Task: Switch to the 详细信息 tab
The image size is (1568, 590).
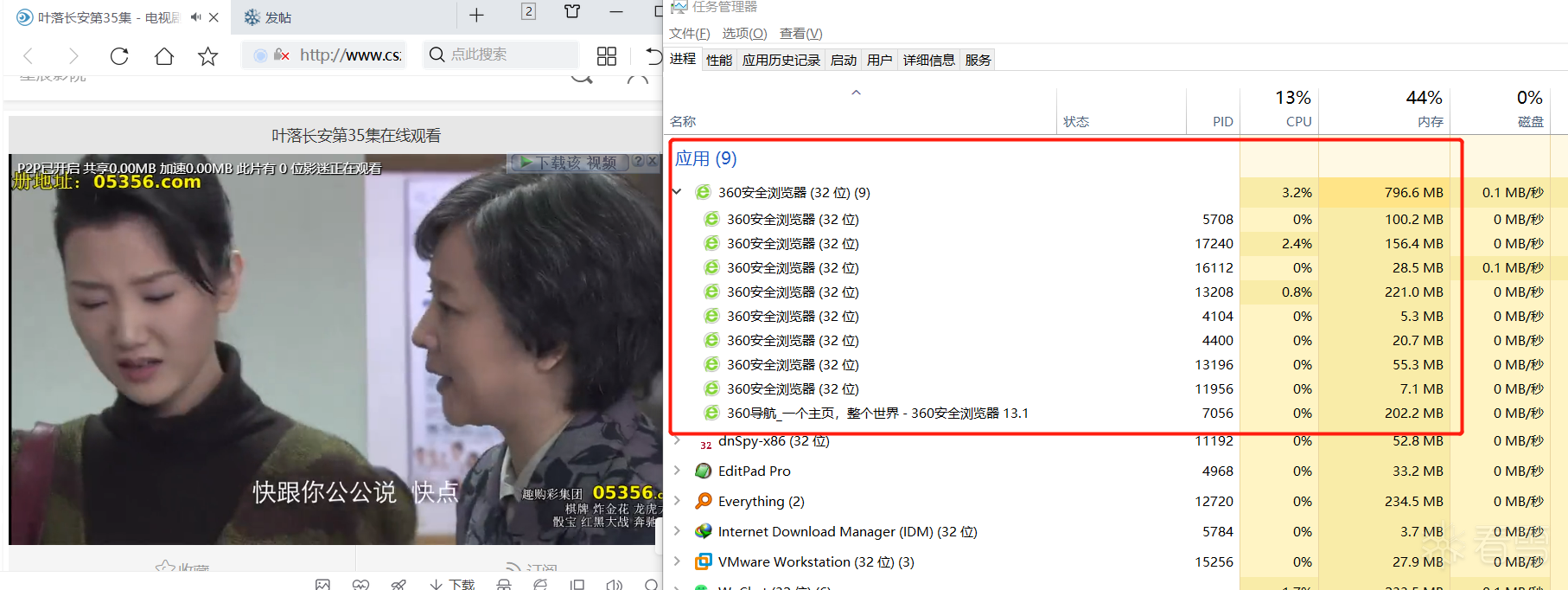Action: [929, 60]
